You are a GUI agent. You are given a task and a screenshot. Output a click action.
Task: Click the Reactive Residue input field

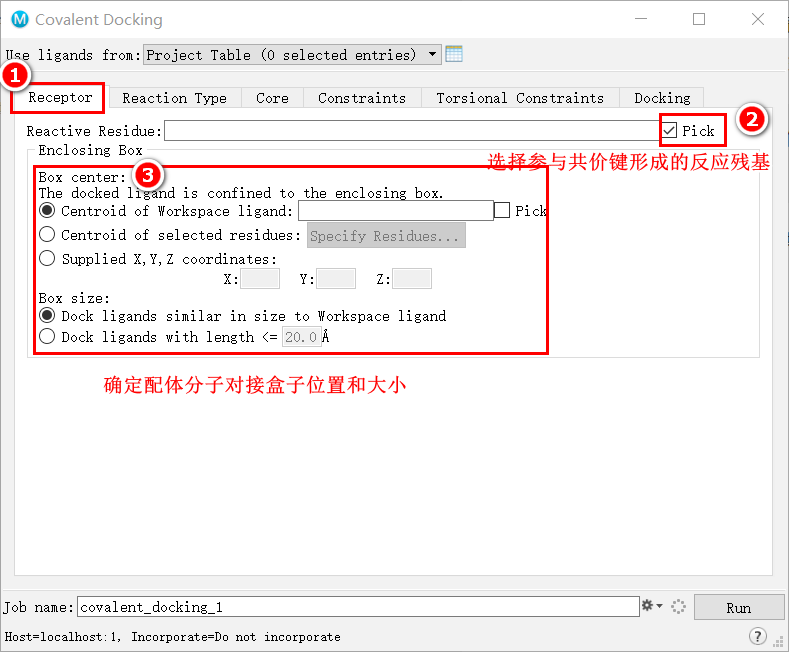pyautogui.click(x=412, y=130)
